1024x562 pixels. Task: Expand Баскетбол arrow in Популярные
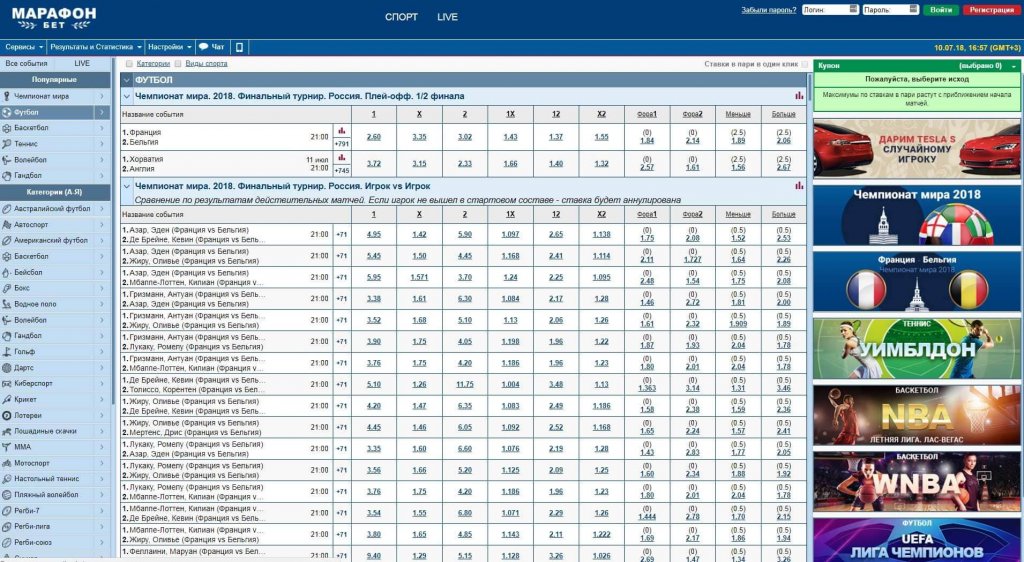[102, 128]
